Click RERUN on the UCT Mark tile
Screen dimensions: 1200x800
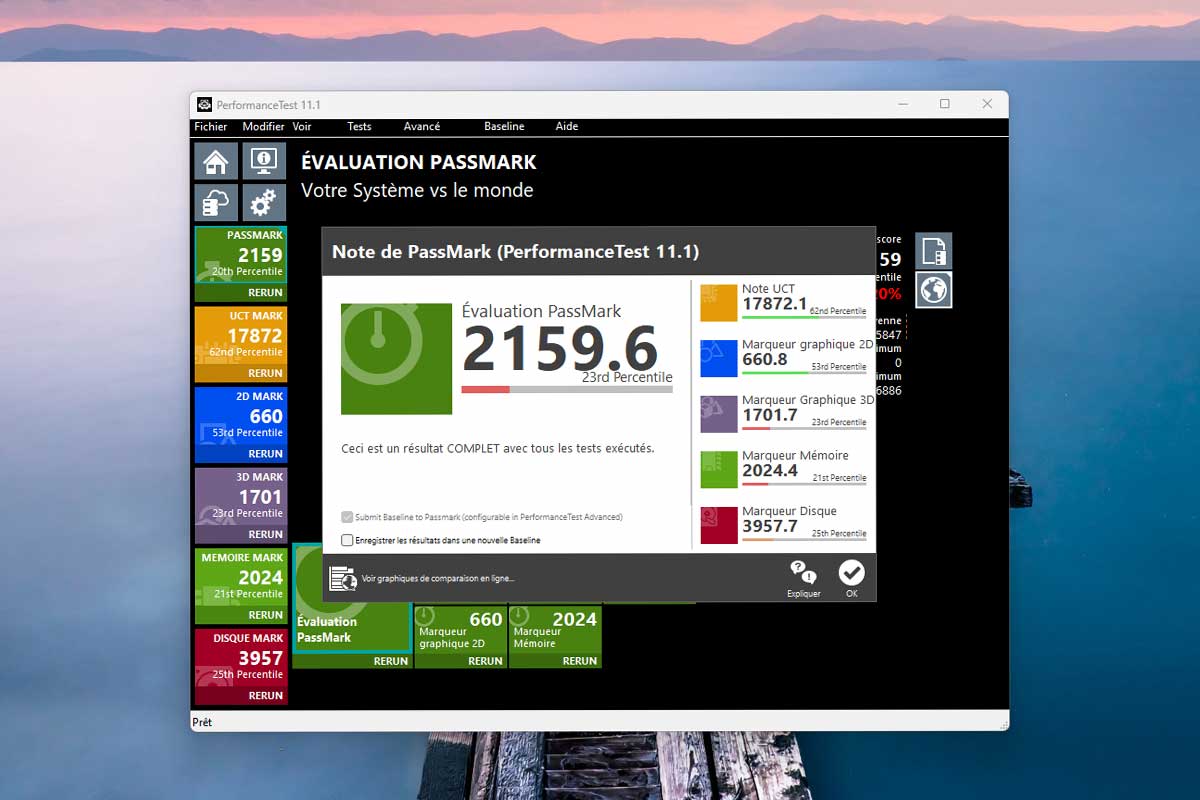265,373
